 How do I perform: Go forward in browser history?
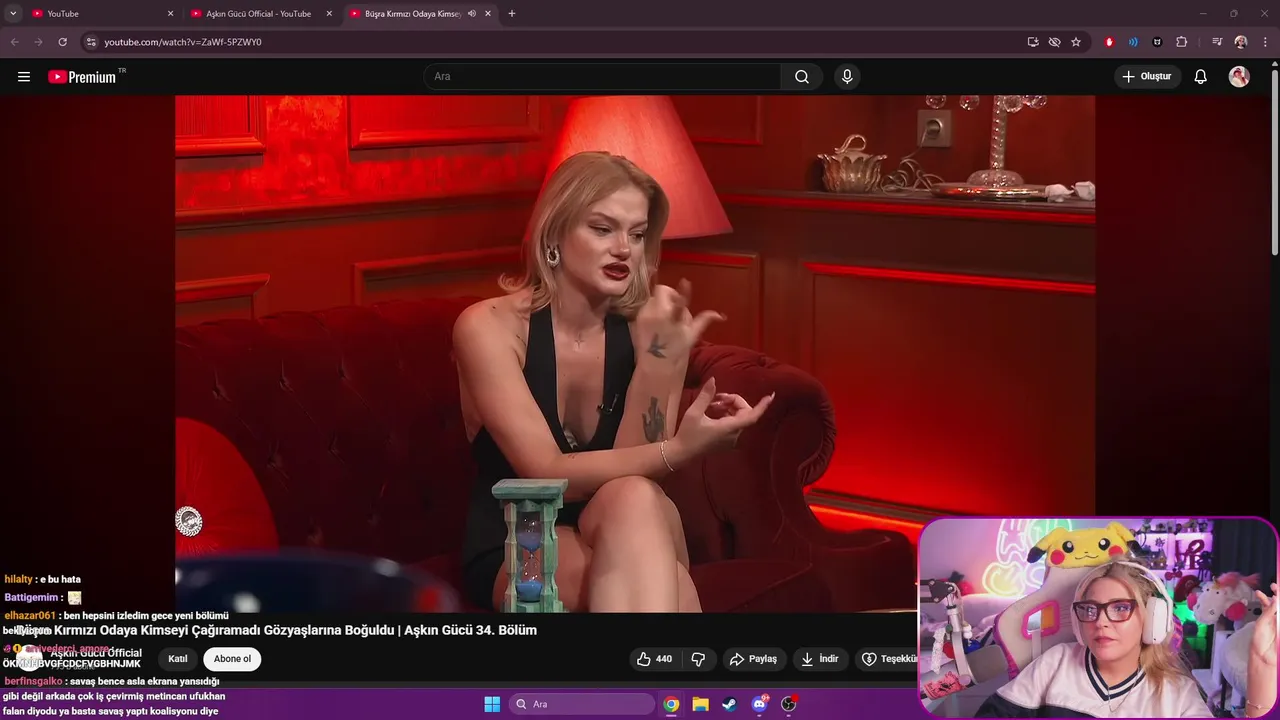tap(38, 42)
